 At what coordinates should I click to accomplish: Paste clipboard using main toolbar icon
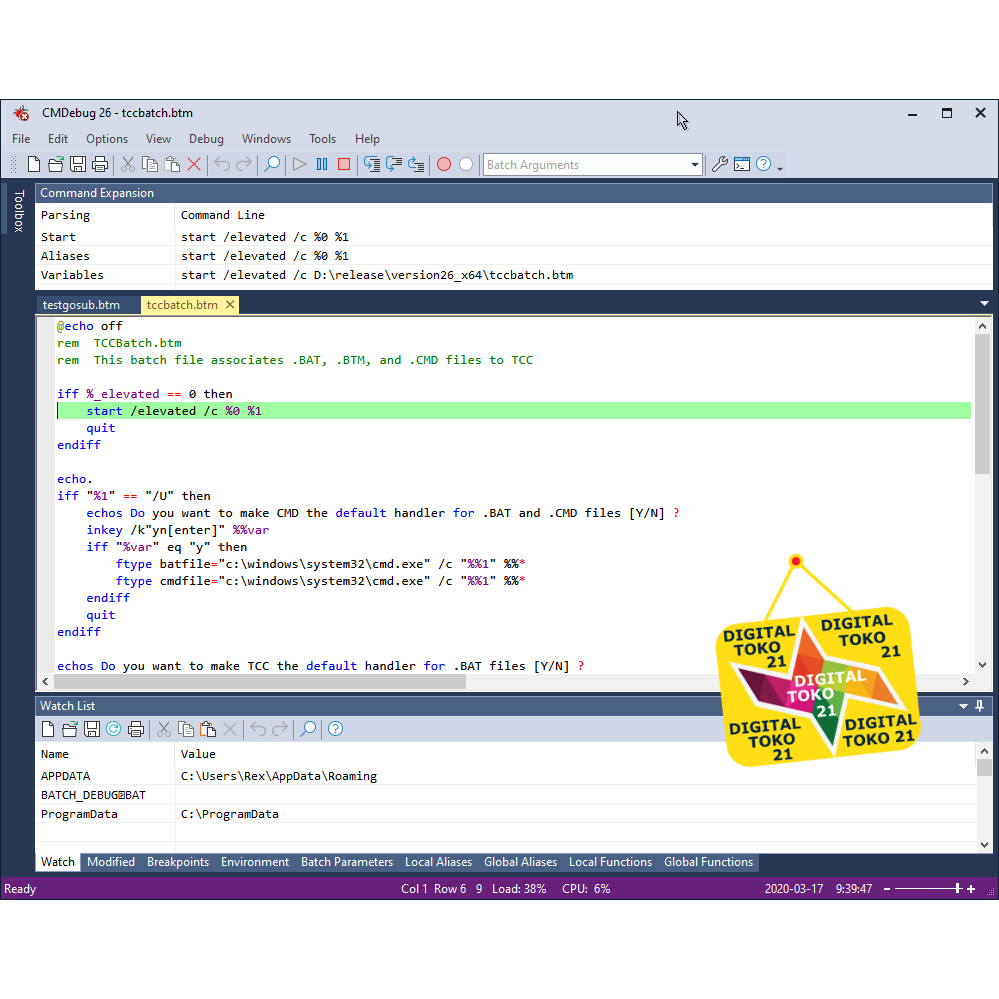click(x=172, y=164)
